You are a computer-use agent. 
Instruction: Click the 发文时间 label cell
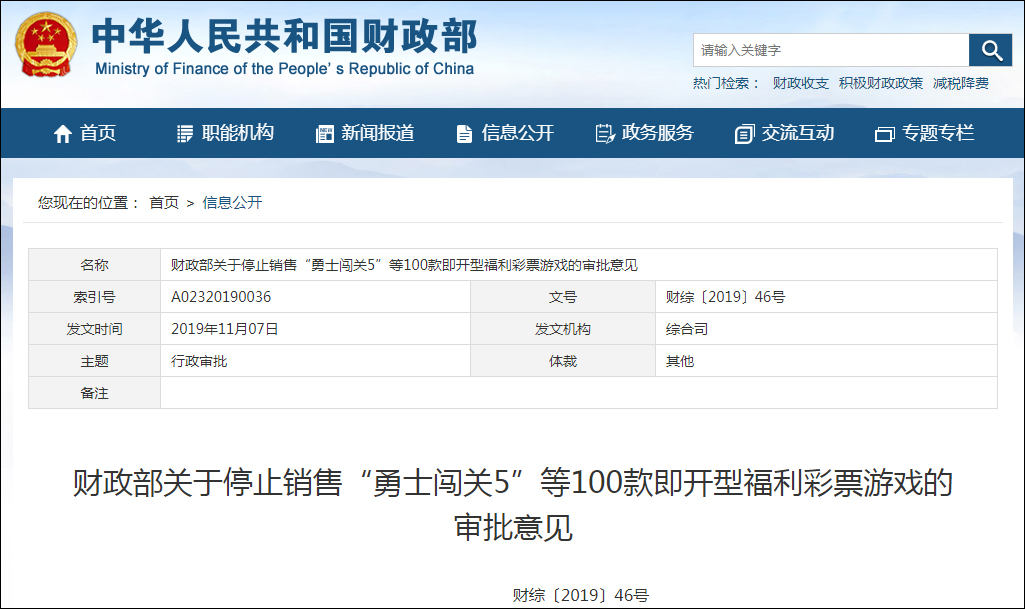tap(94, 329)
